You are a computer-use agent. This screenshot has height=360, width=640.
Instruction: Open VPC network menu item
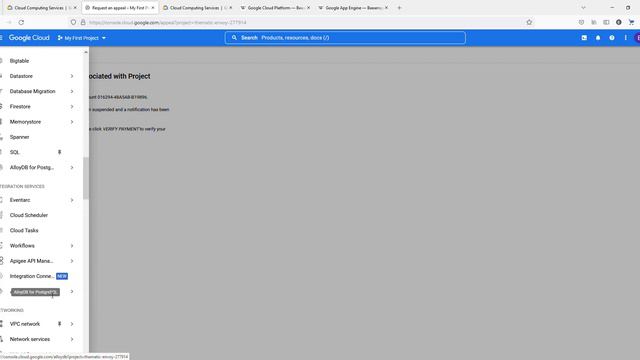coord(25,324)
